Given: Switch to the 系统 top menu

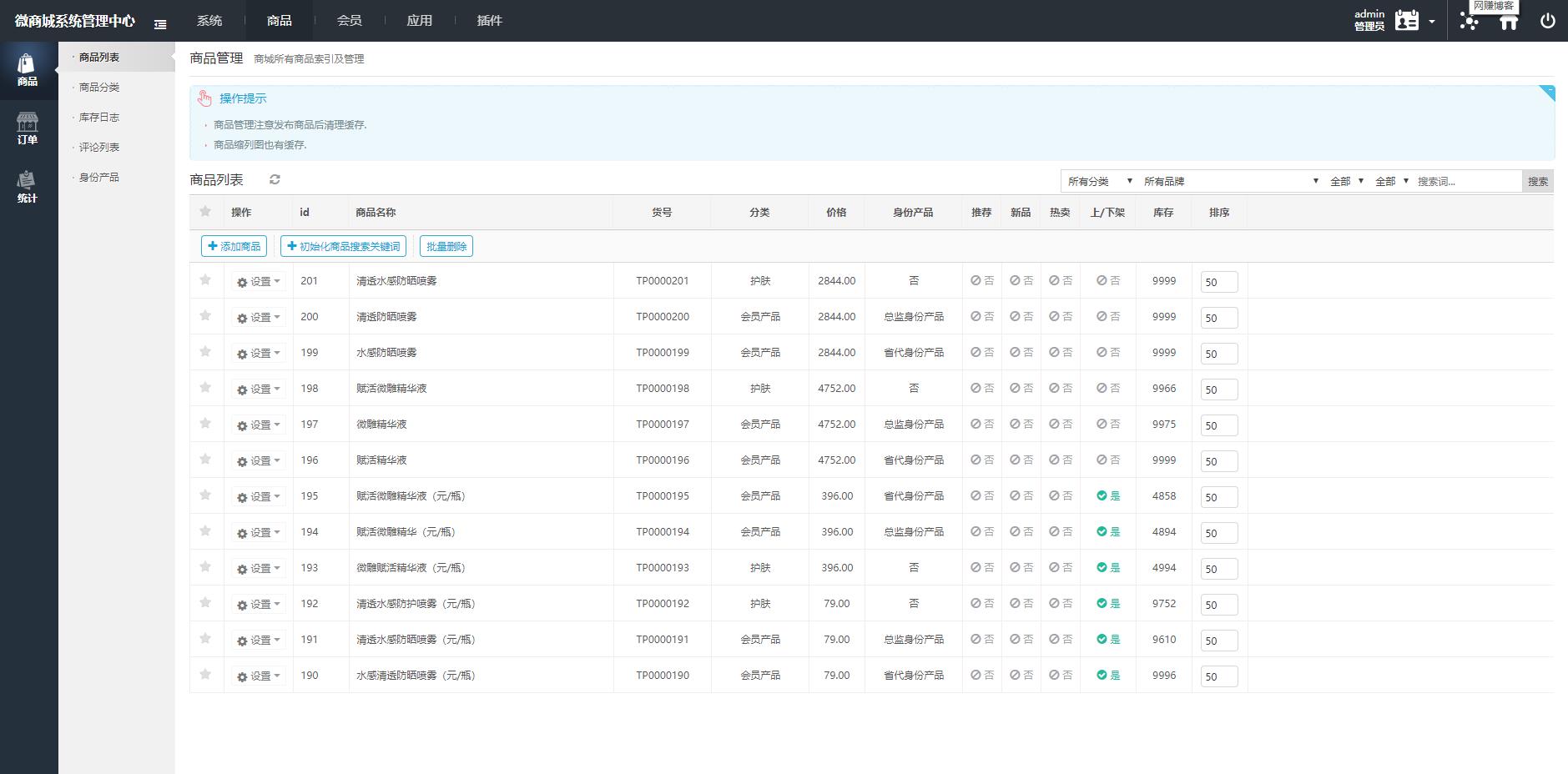Looking at the screenshot, I should coord(209,20).
